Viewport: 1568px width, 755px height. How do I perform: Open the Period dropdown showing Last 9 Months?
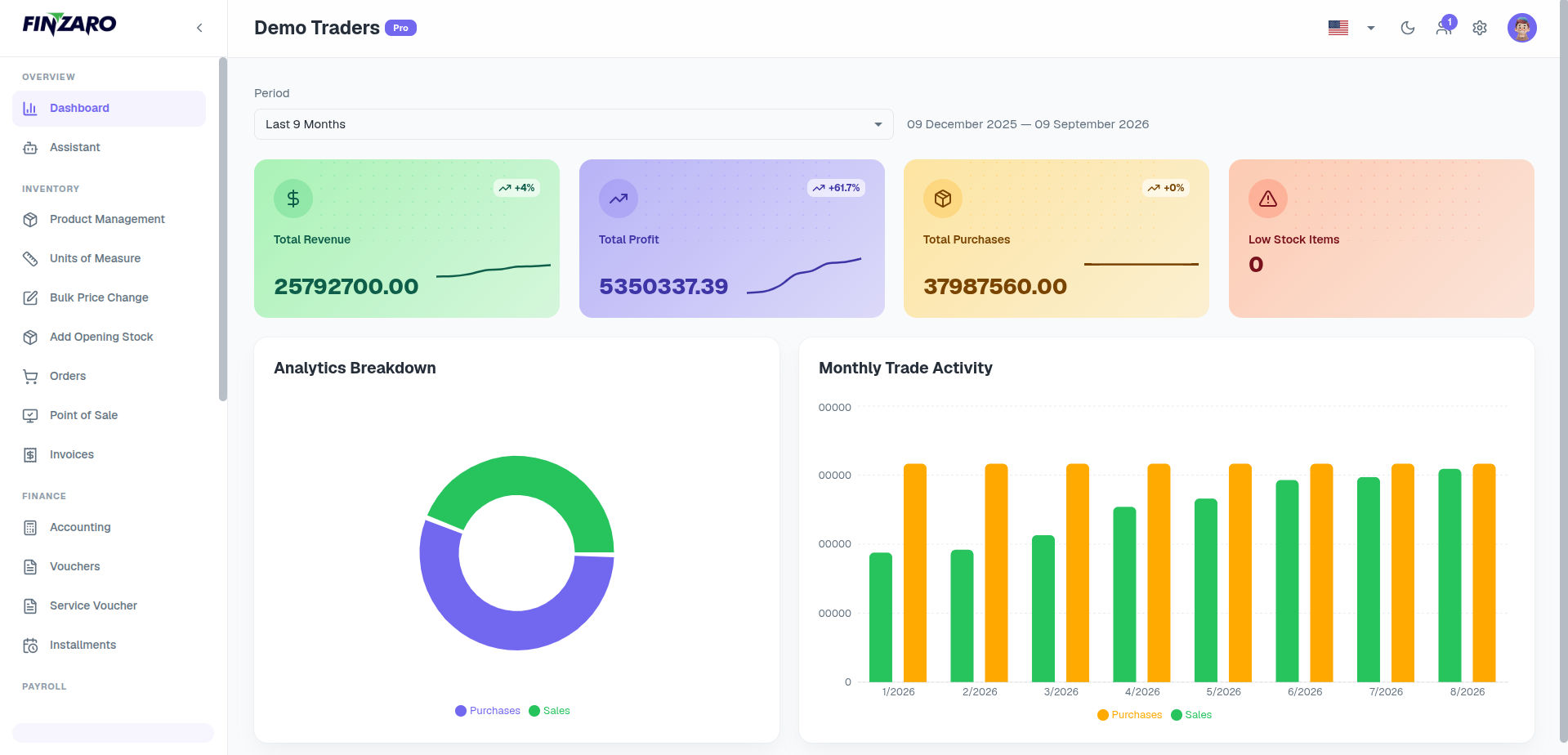(574, 124)
